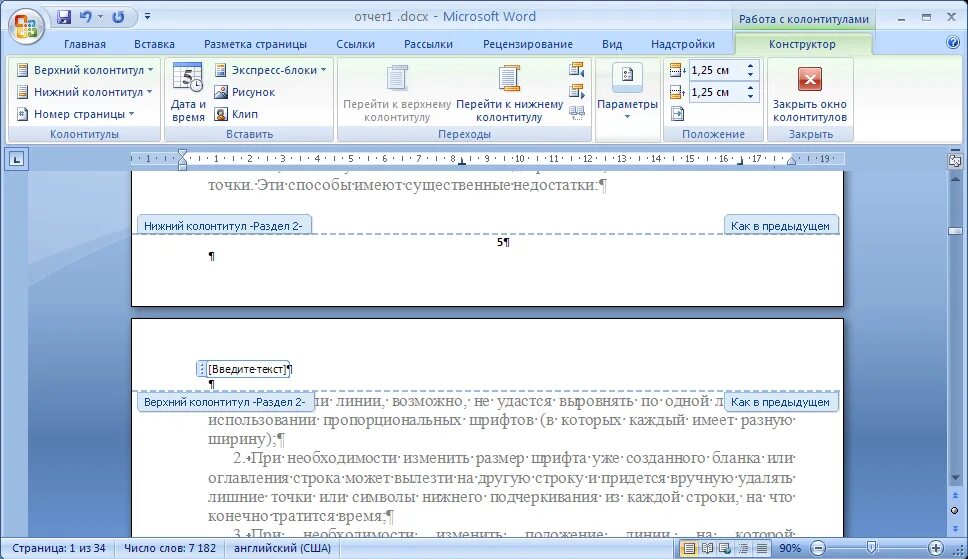Undo the last action
The width and height of the screenshot is (968, 559).
click(x=85, y=17)
